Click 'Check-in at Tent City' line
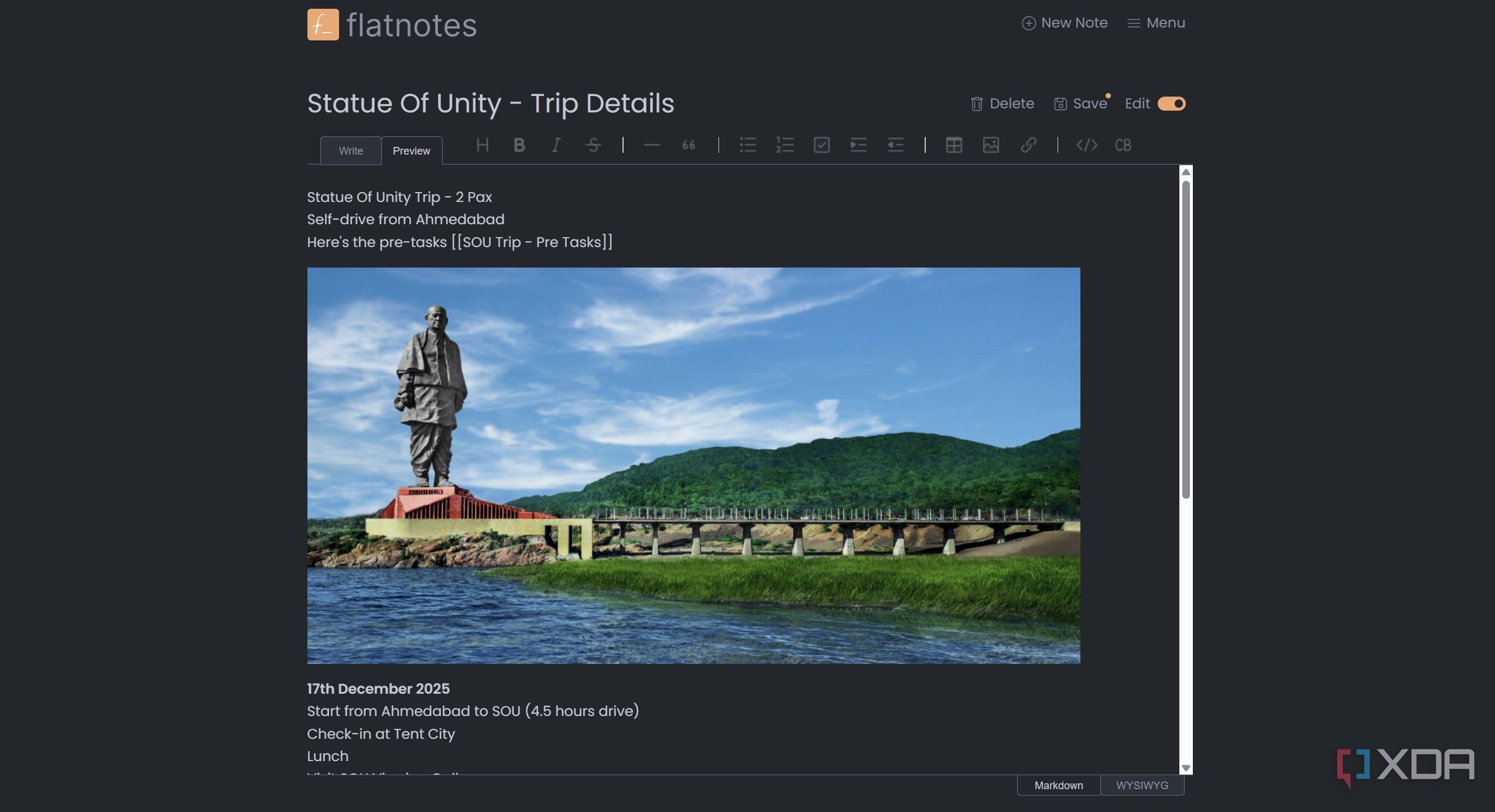1495x812 pixels. point(381,734)
